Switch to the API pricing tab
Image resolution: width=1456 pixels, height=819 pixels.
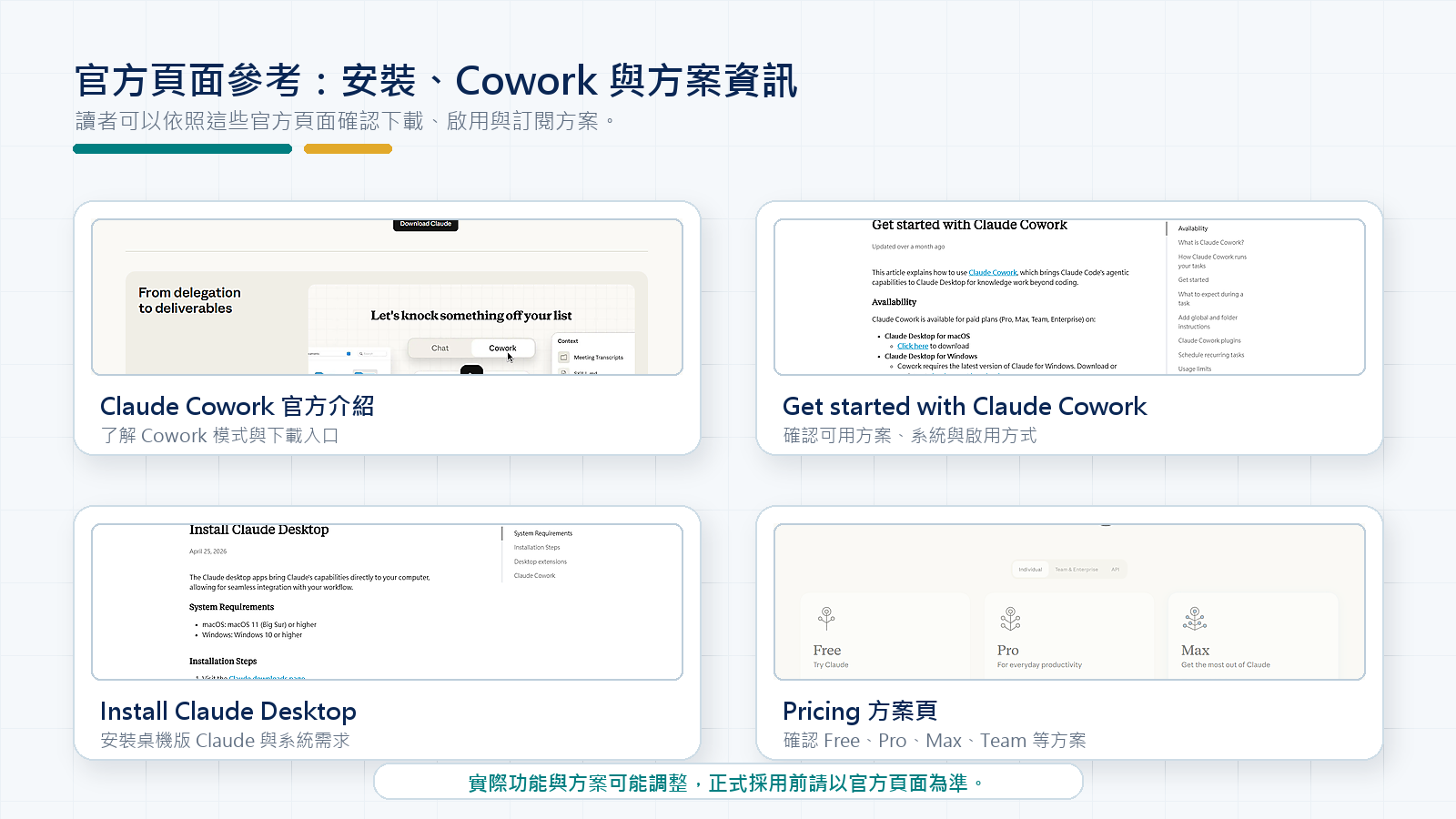coord(1116,570)
